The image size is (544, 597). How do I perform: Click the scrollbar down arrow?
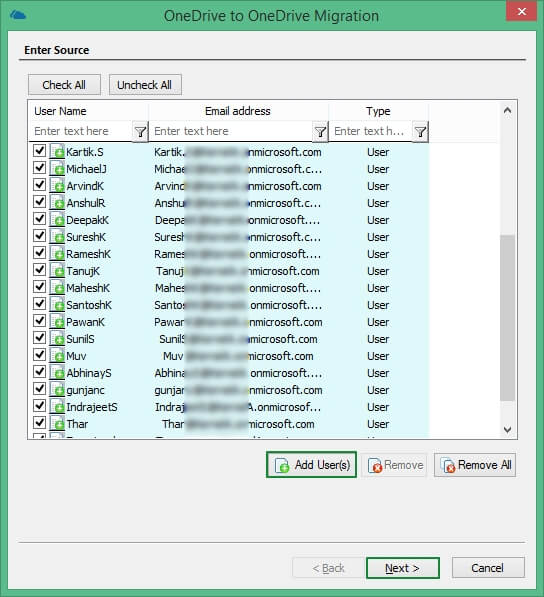coord(507,429)
